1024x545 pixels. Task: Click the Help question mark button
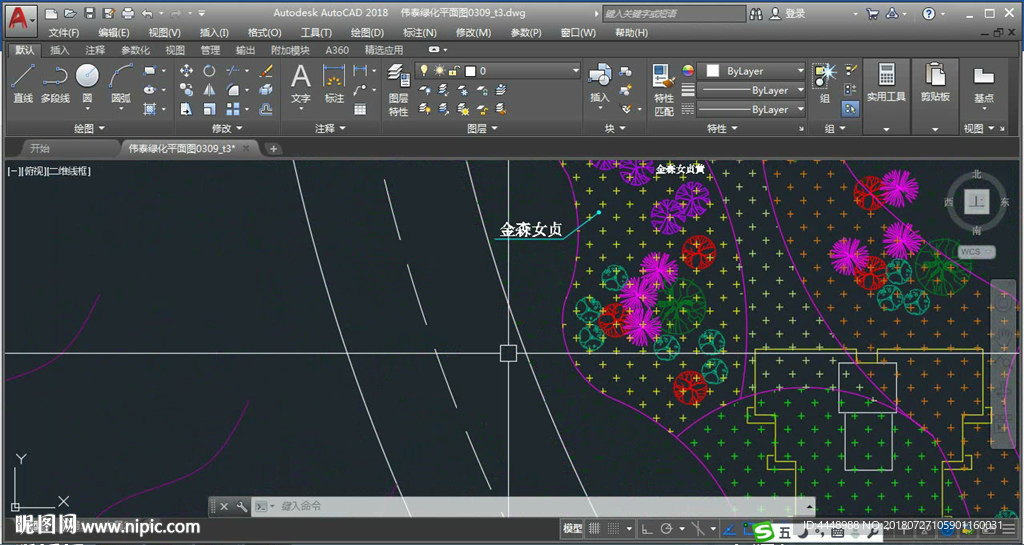(929, 13)
